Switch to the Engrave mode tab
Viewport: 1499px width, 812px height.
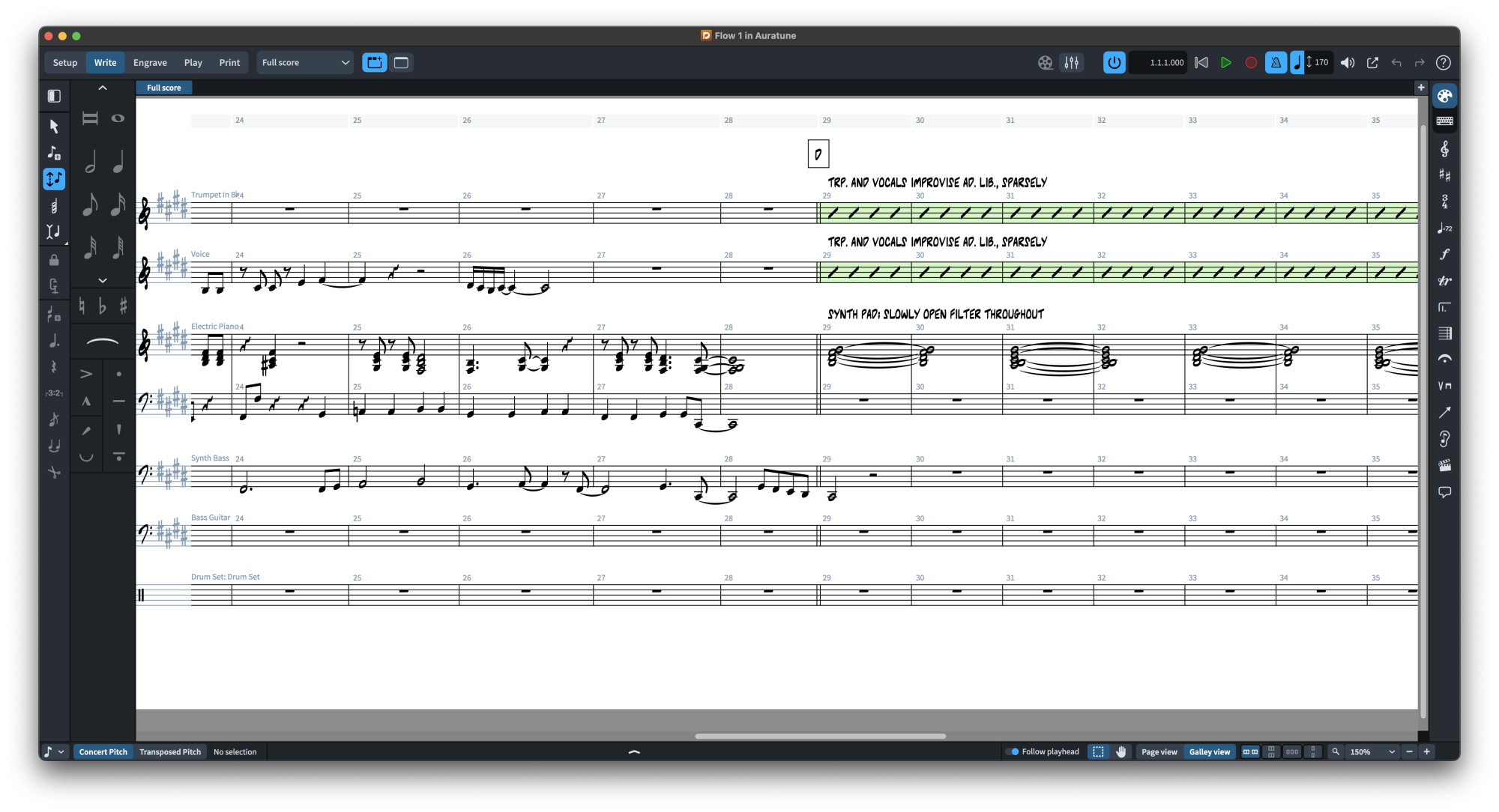(150, 63)
